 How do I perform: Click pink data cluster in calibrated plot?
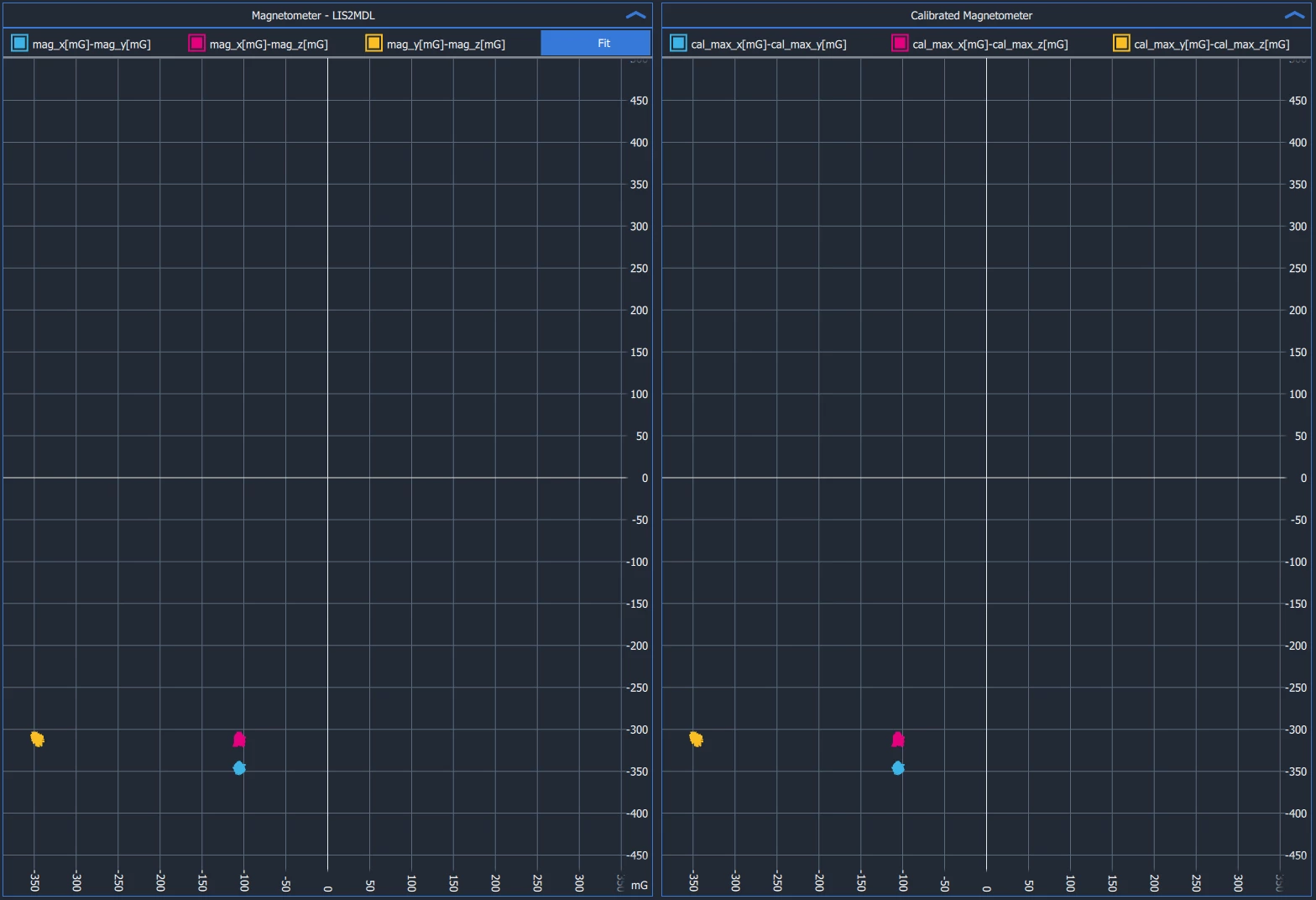pos(898,740)
